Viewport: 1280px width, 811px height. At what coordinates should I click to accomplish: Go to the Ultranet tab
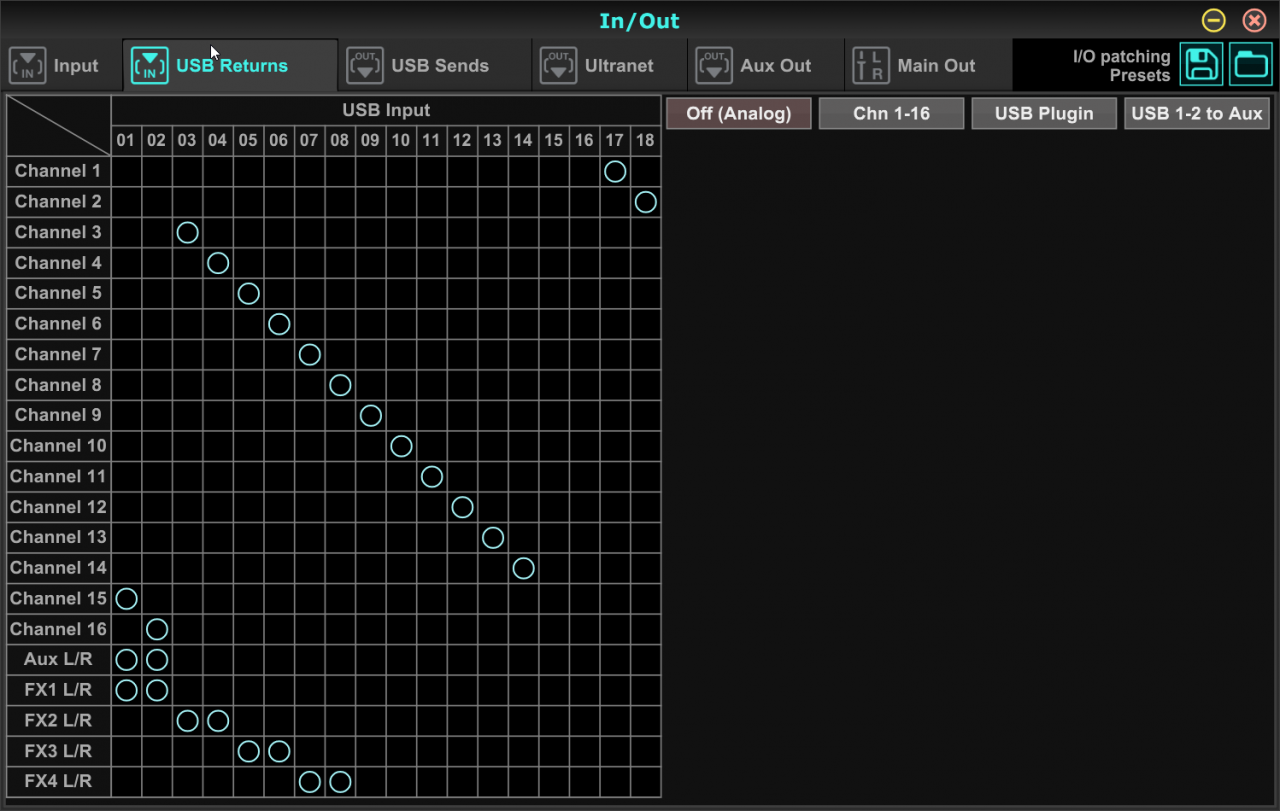pos(610,66)
